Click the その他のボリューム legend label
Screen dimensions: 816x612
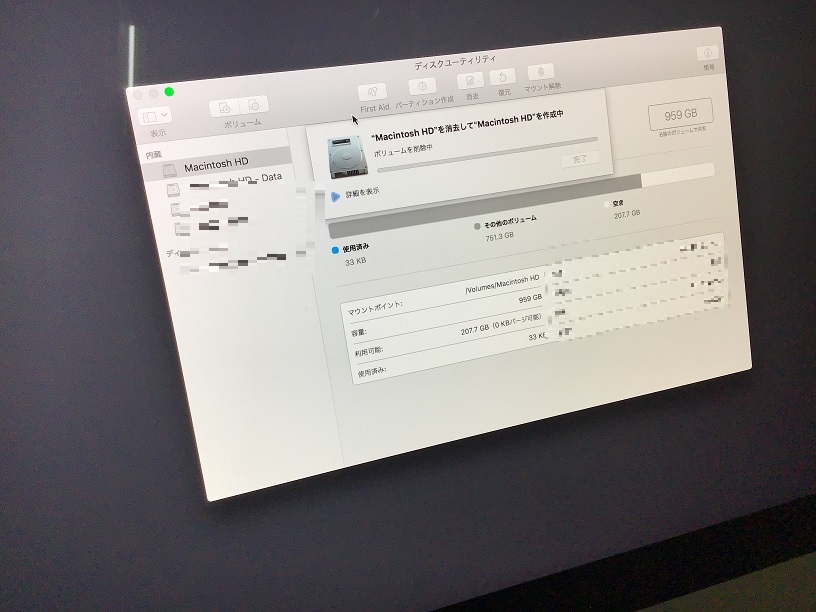click(x=510, y=221)
